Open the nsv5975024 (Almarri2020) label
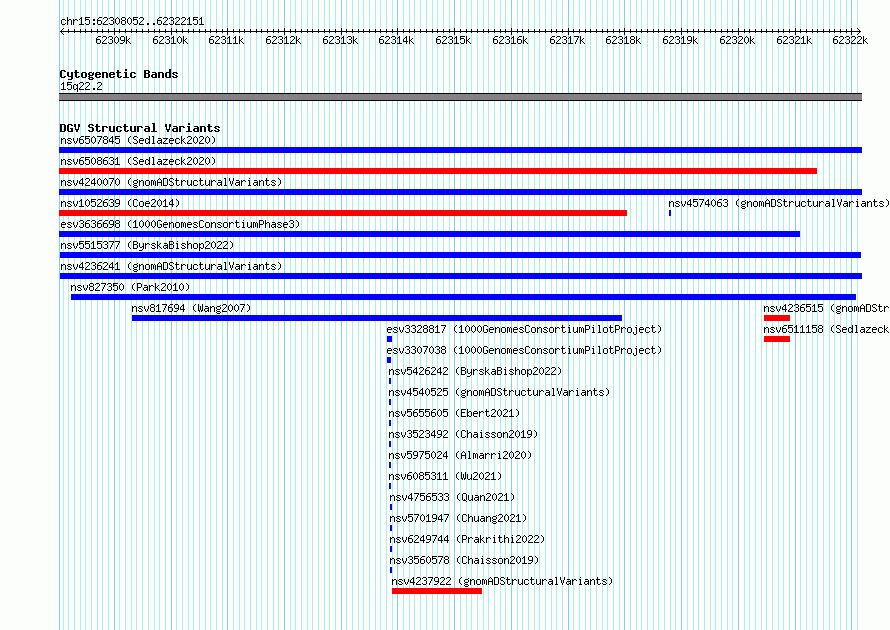This screenshot has height=630, width=890. 460,455
